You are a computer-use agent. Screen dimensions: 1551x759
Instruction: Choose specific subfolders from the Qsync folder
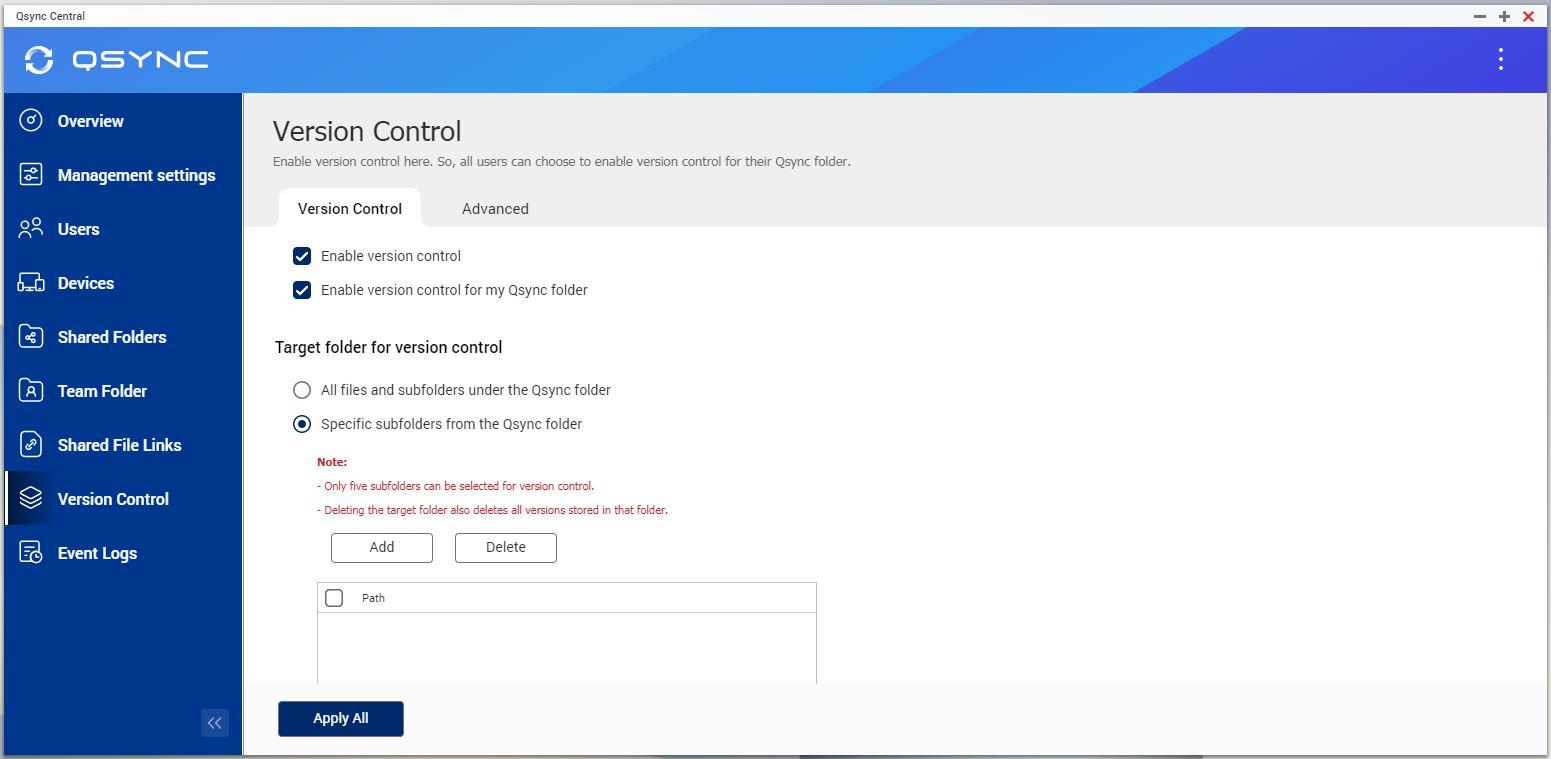coord(302,424)
